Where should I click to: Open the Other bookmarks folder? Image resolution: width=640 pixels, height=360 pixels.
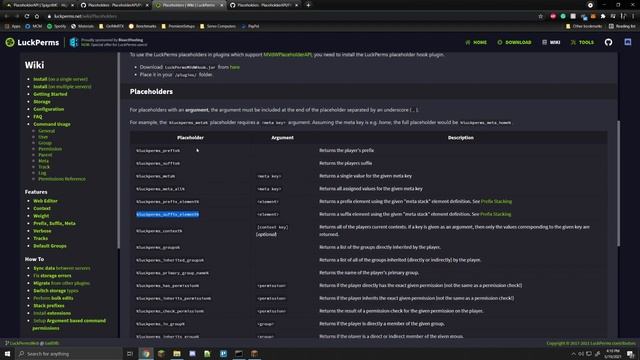(584, 26)
